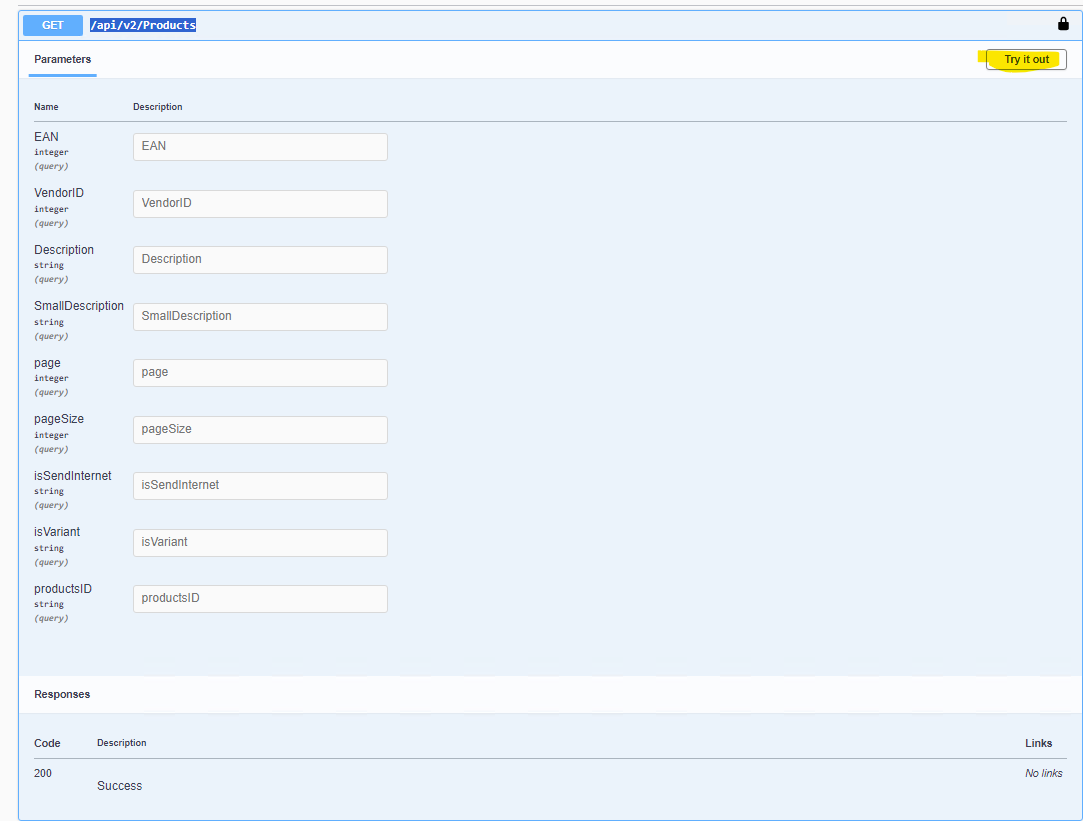Click the authorization lock icon
1083x821 pixels.
coord(1063,24)
